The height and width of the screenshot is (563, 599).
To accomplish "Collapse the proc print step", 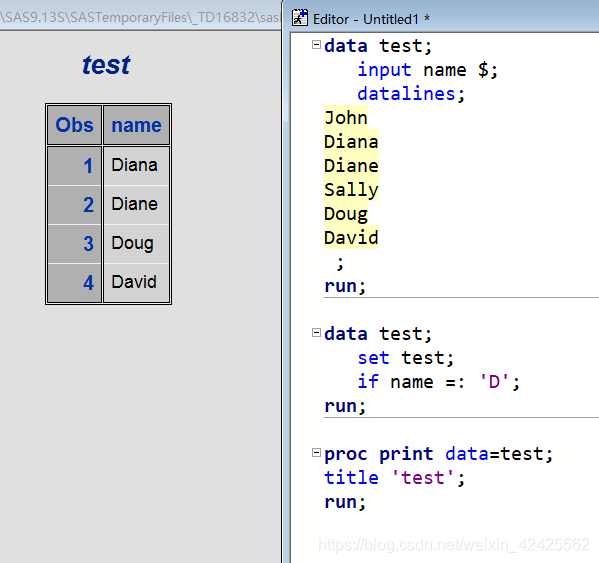I will (x=316, y=453).
